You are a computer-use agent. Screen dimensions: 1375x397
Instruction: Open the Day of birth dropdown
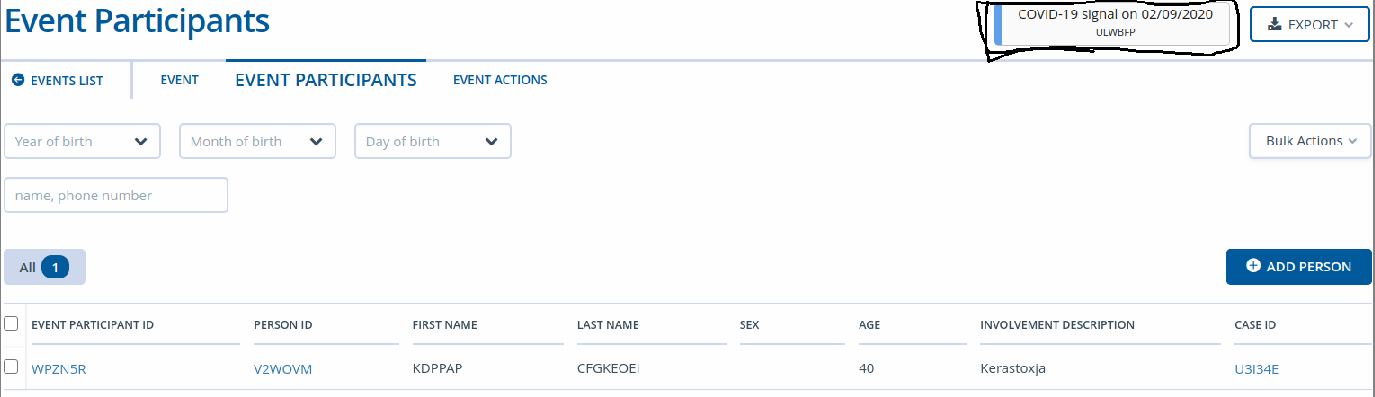coord(433,141)
